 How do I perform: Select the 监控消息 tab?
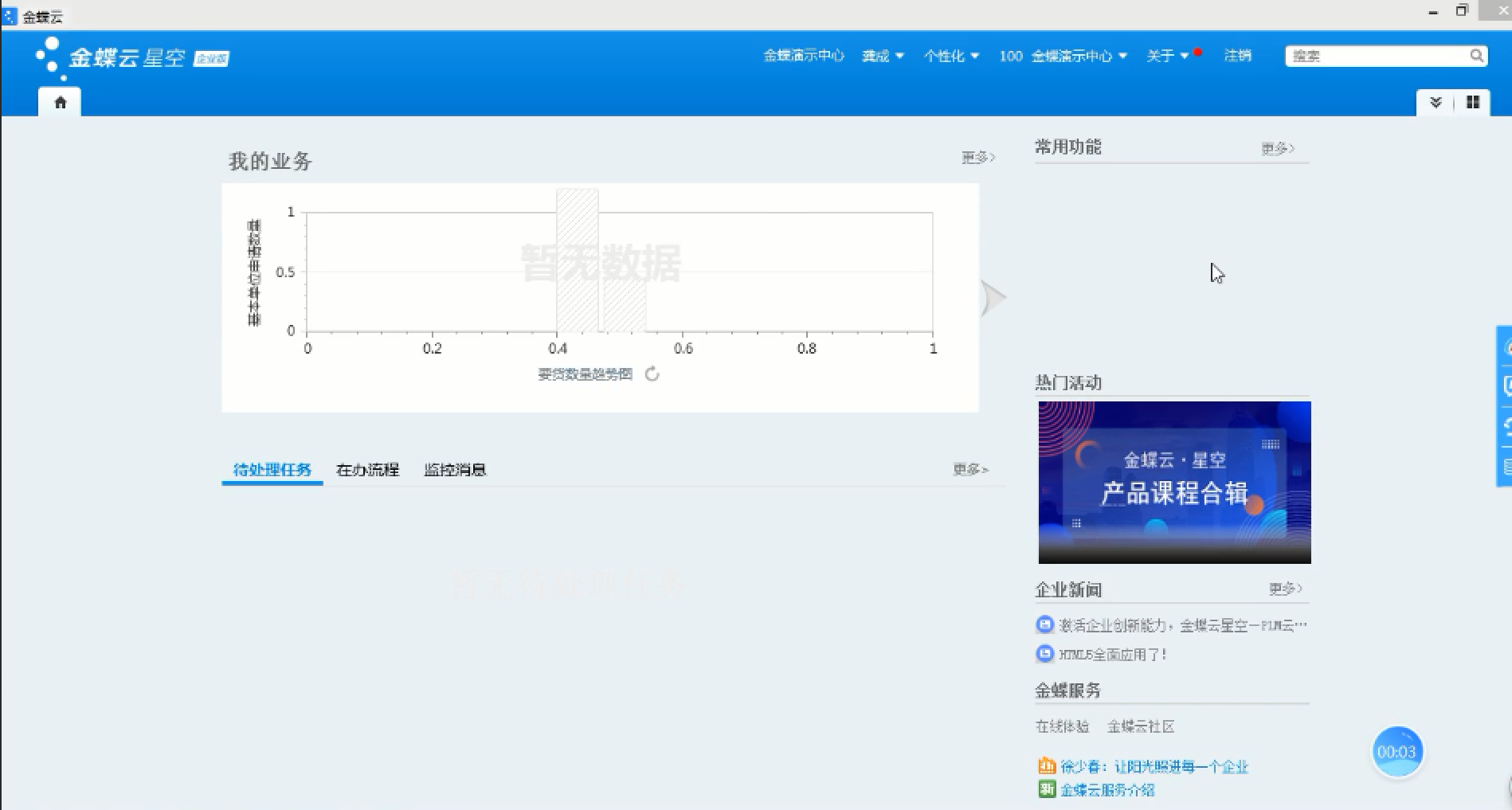(x=455, y=470)
